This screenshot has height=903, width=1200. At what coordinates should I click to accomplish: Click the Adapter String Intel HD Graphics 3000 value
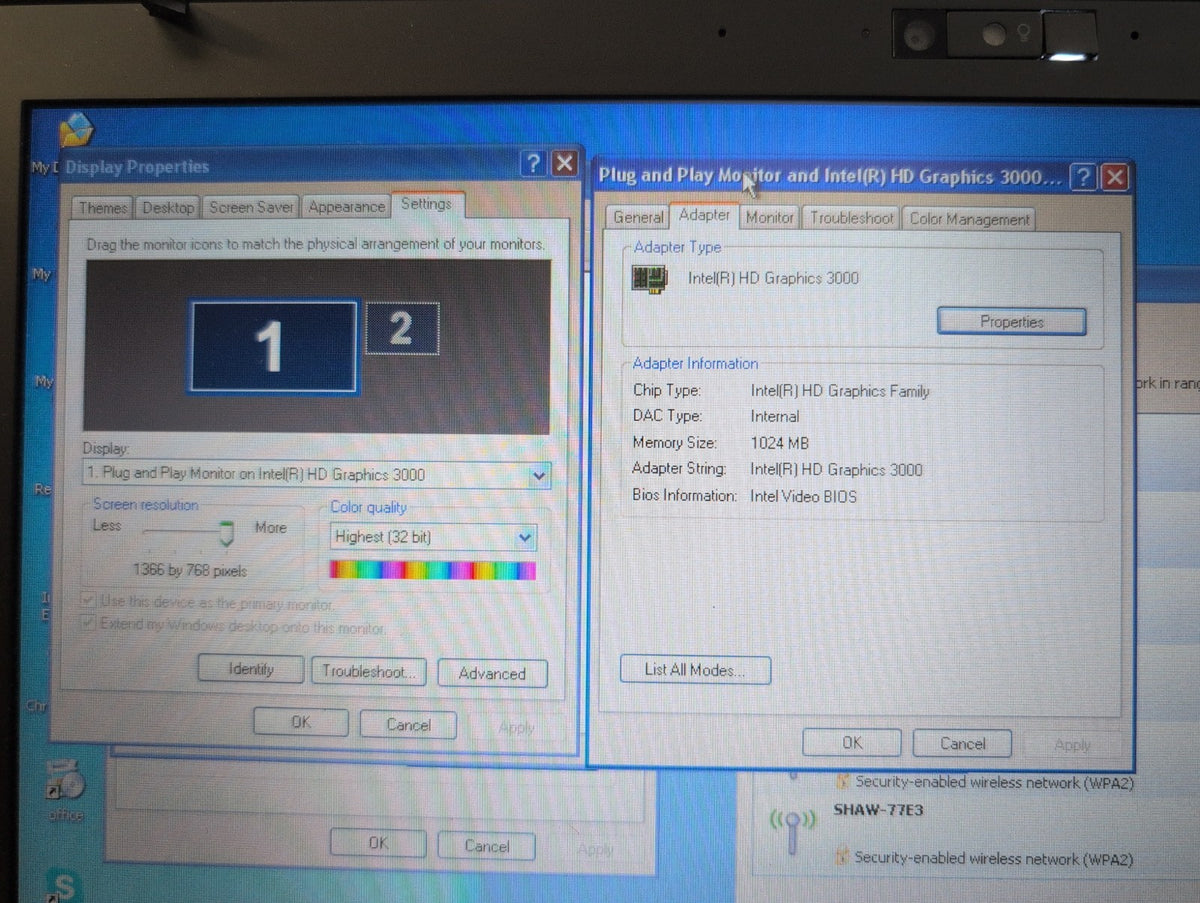click(836, 469)
